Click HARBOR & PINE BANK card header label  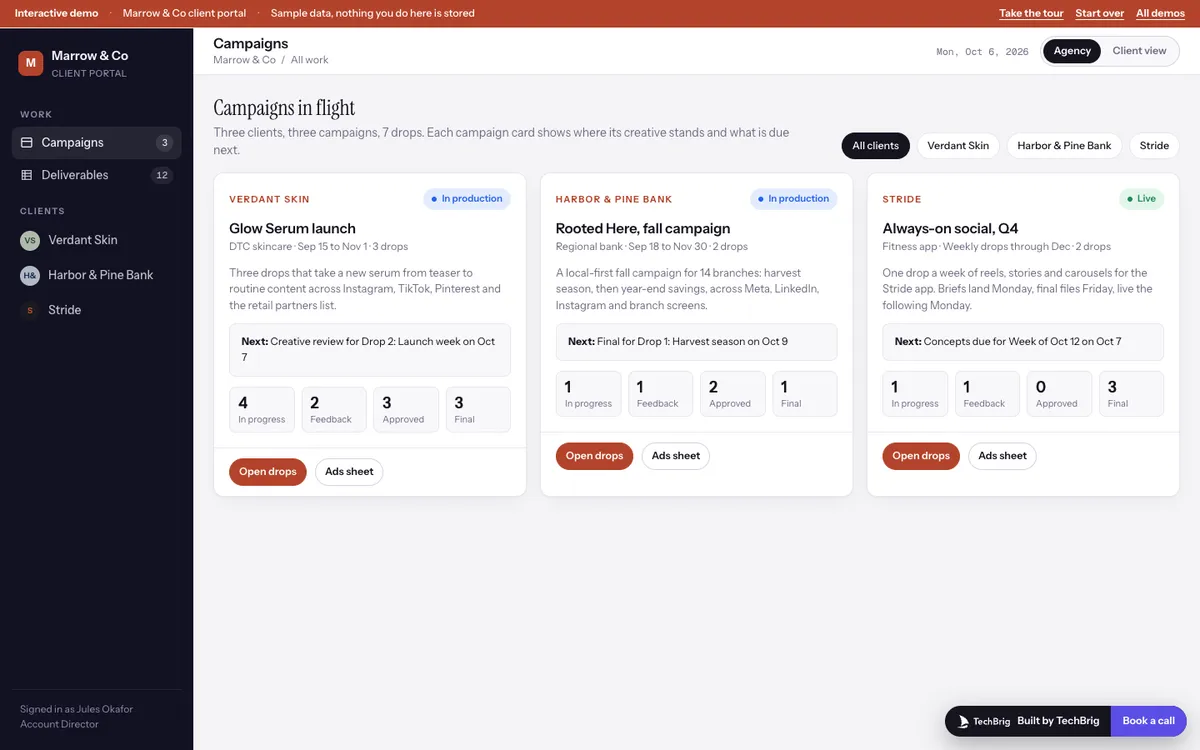(614, 199)
